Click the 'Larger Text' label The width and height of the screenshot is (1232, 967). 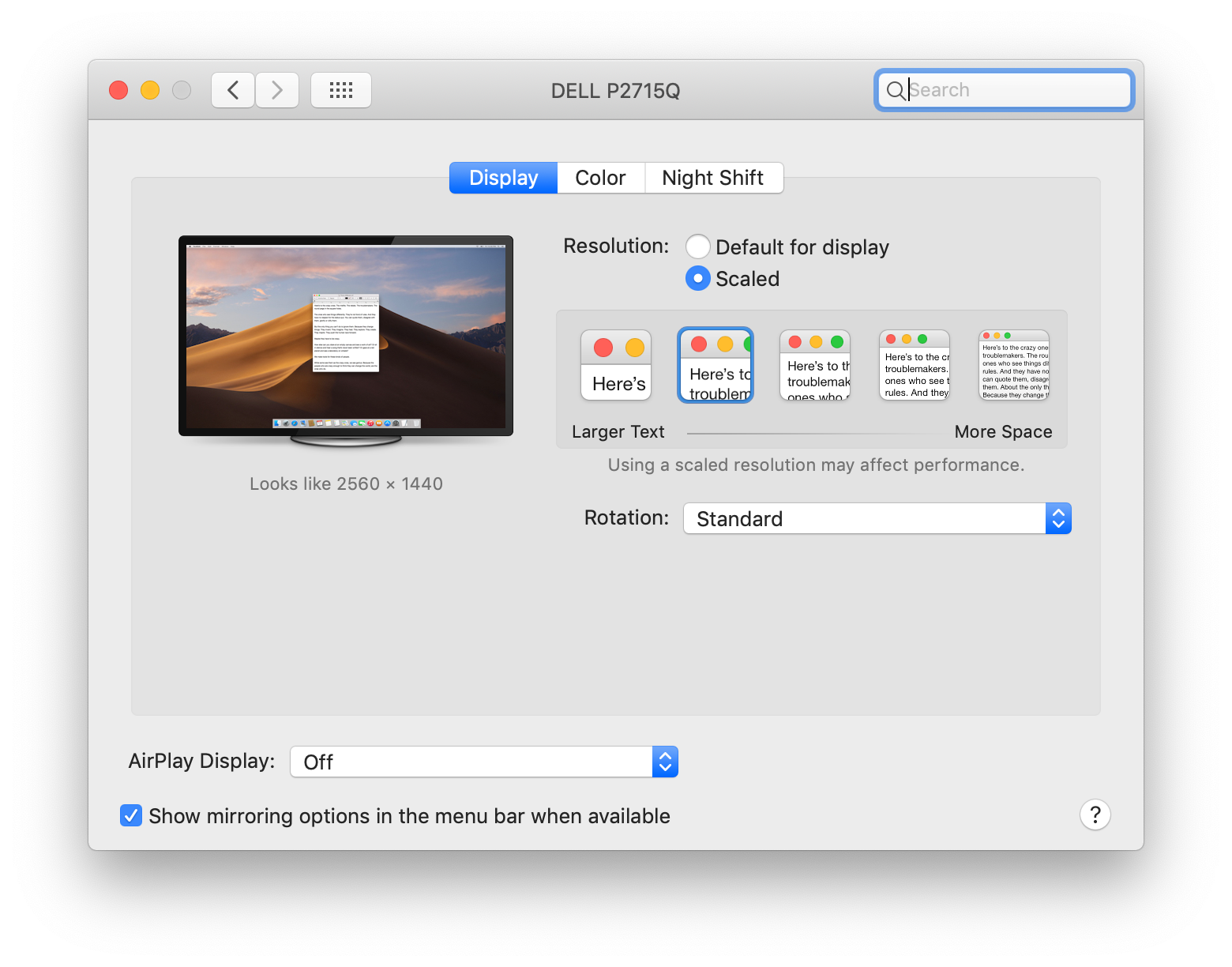[618, 431]
